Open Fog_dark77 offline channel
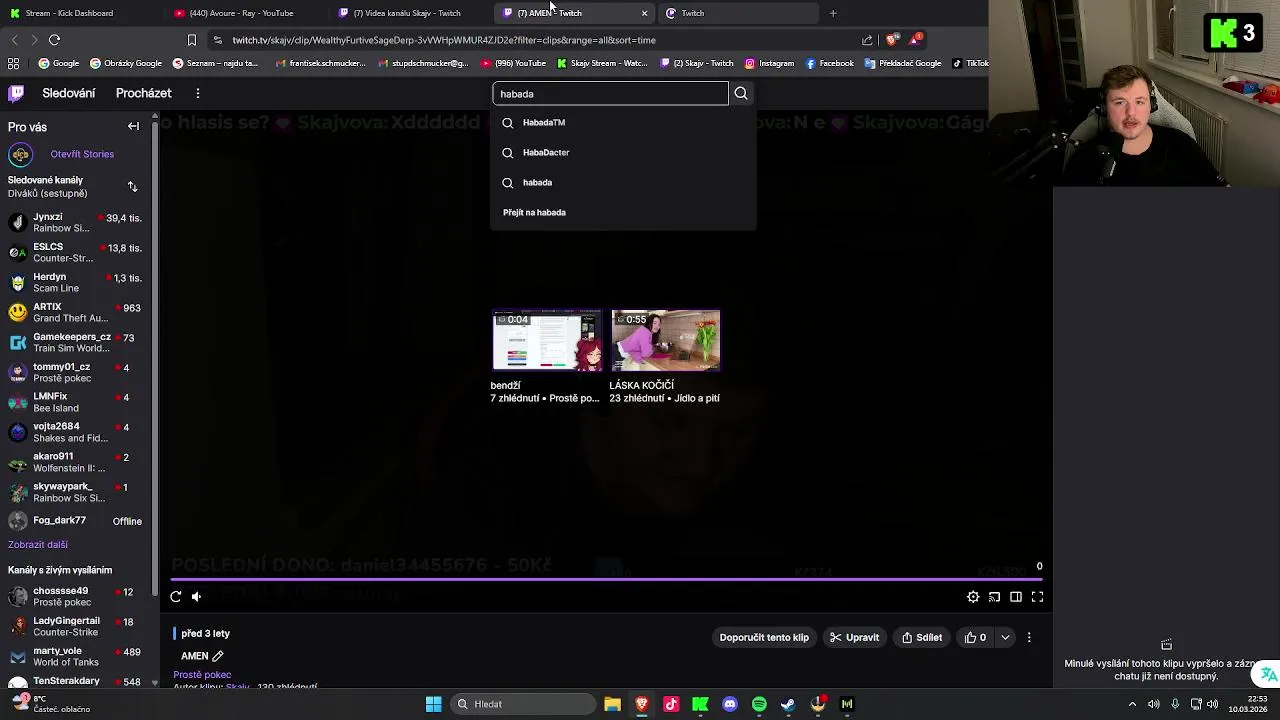Image resolution: width=1280 pixels, height=720 pixels. pos(75,521)
